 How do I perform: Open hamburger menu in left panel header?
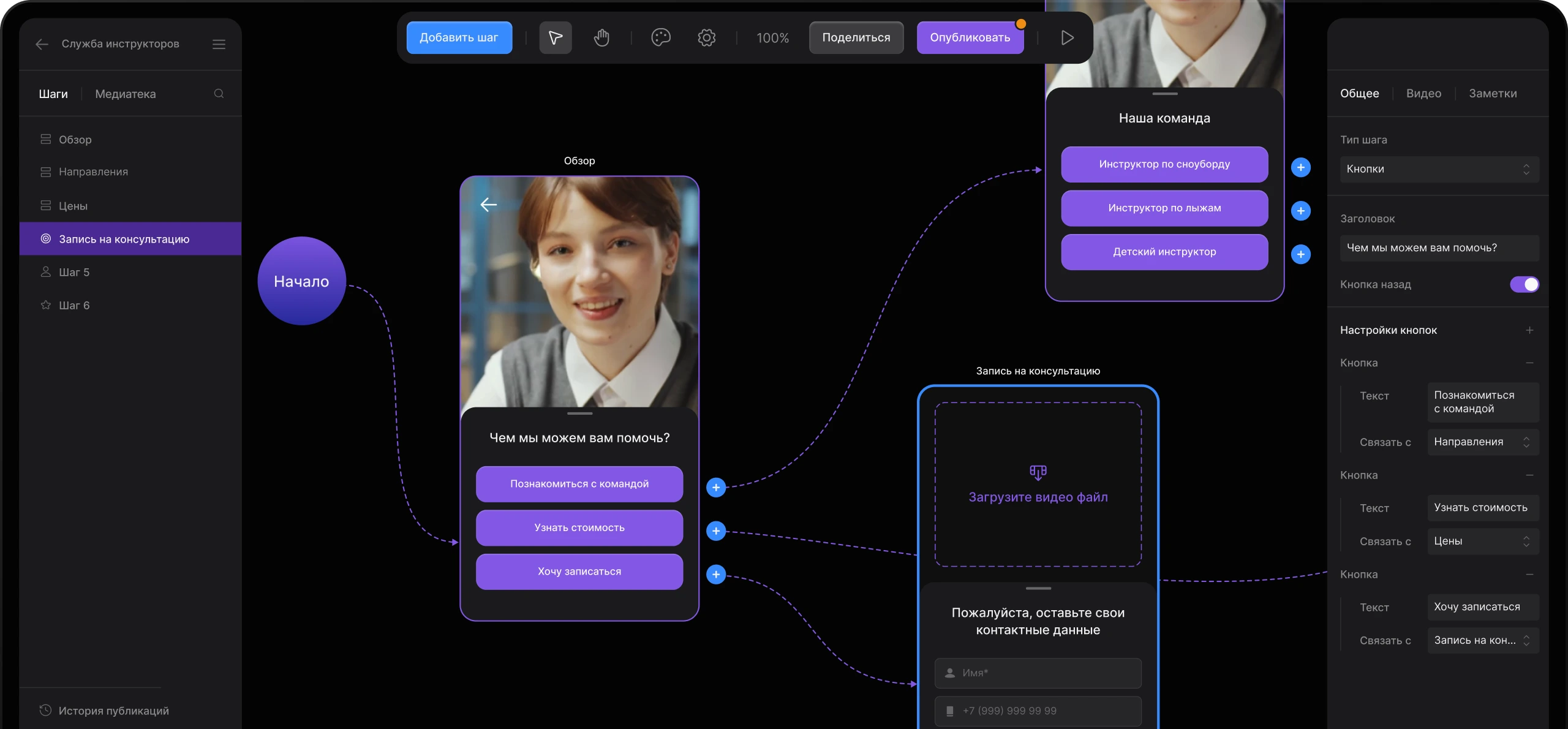tap(219, 44)
